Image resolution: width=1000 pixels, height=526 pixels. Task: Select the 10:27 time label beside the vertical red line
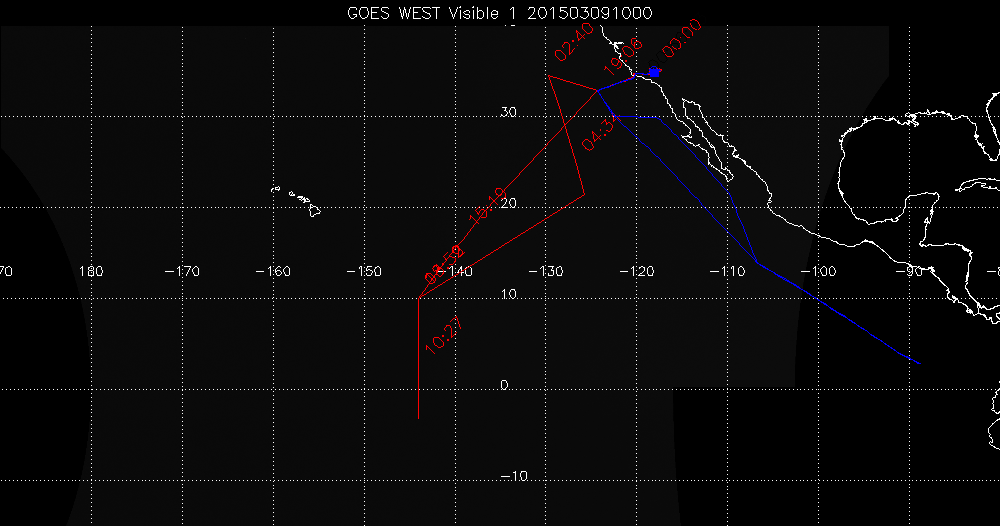443,335
